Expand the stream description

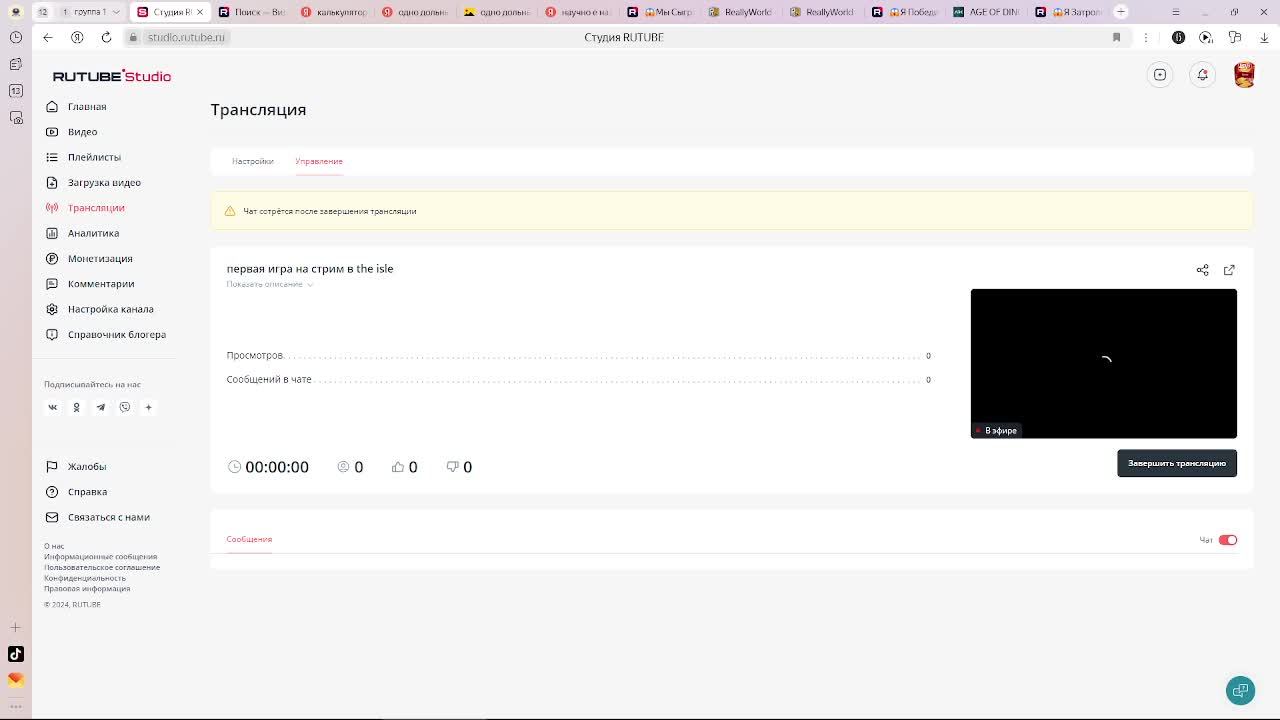(269, 284)
